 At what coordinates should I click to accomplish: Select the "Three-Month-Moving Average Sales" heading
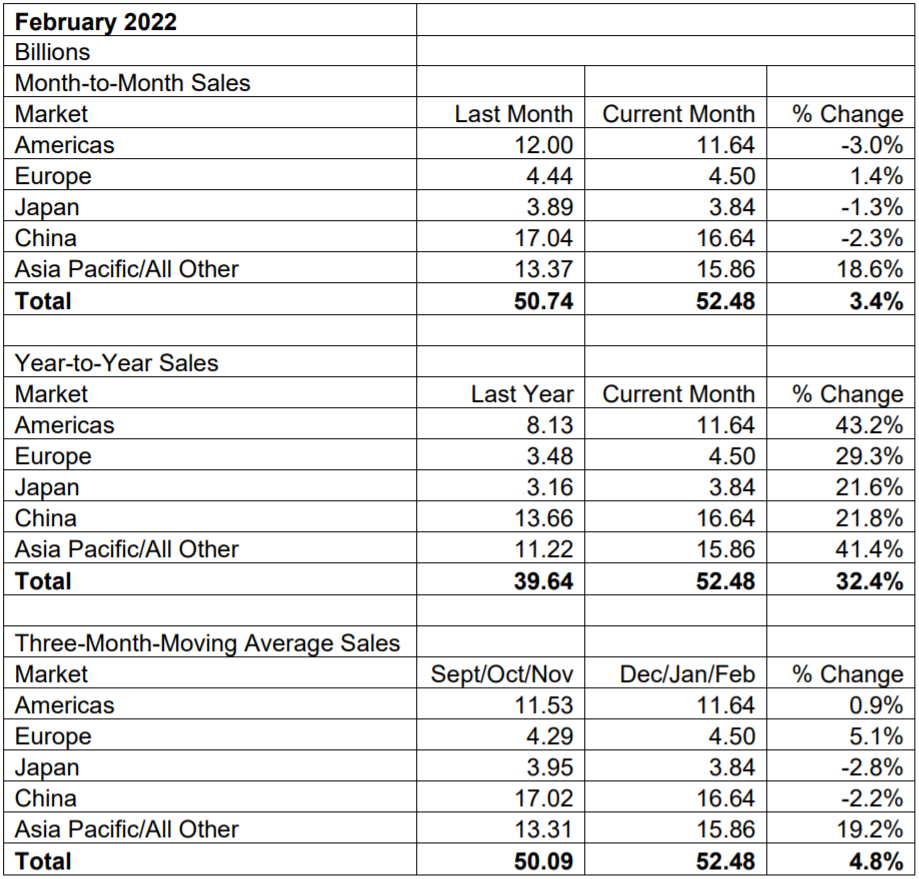(x=207, y=643)
